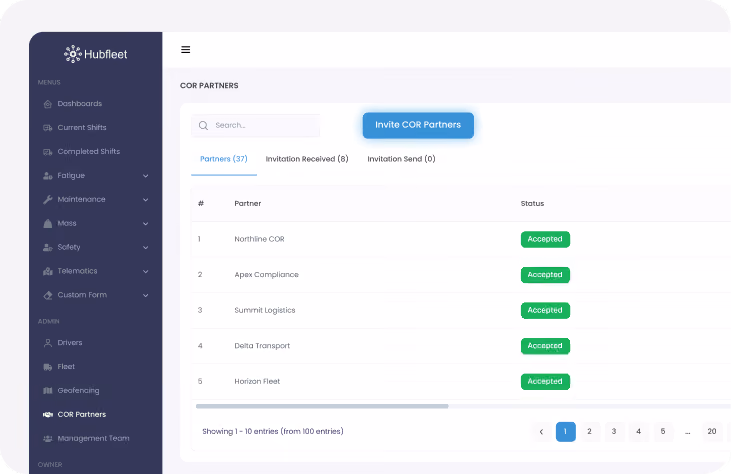Open the Management Team page
Screen dimensions: 731x474
click(x=93, y=438)
